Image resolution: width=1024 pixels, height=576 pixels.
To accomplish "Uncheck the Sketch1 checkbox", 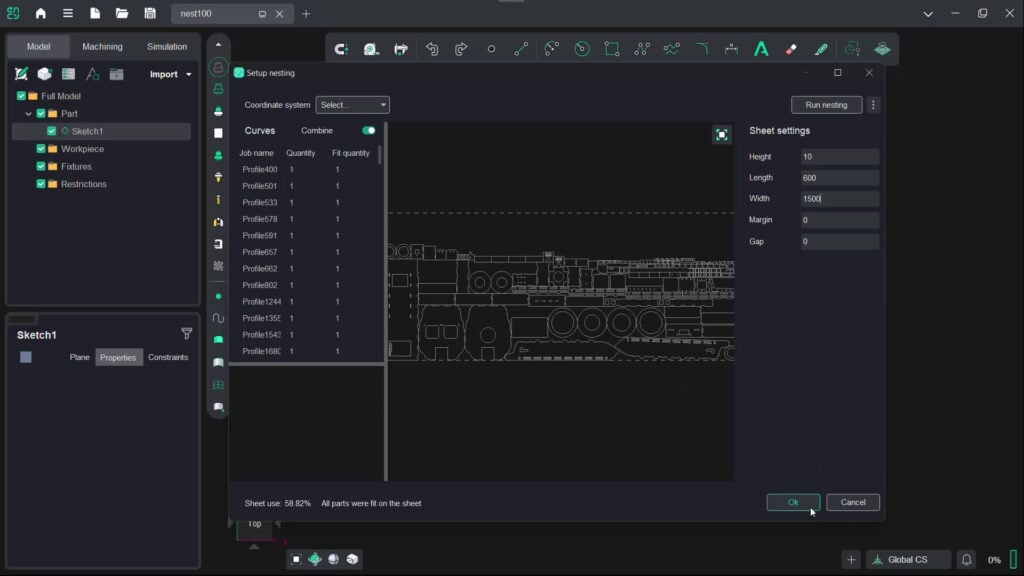I will 52,131.
